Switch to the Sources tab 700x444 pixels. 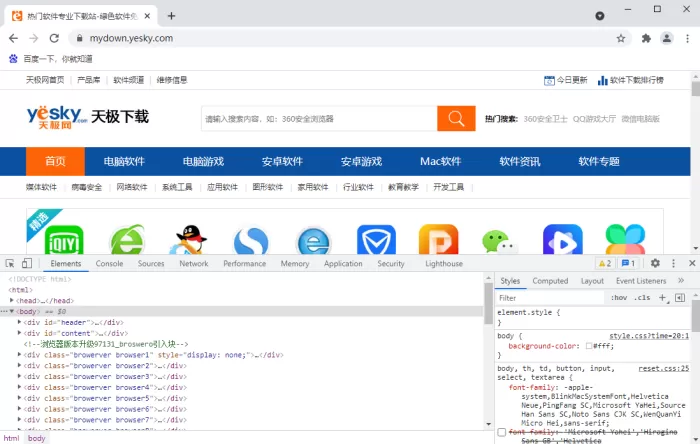(x=151, y=264)
